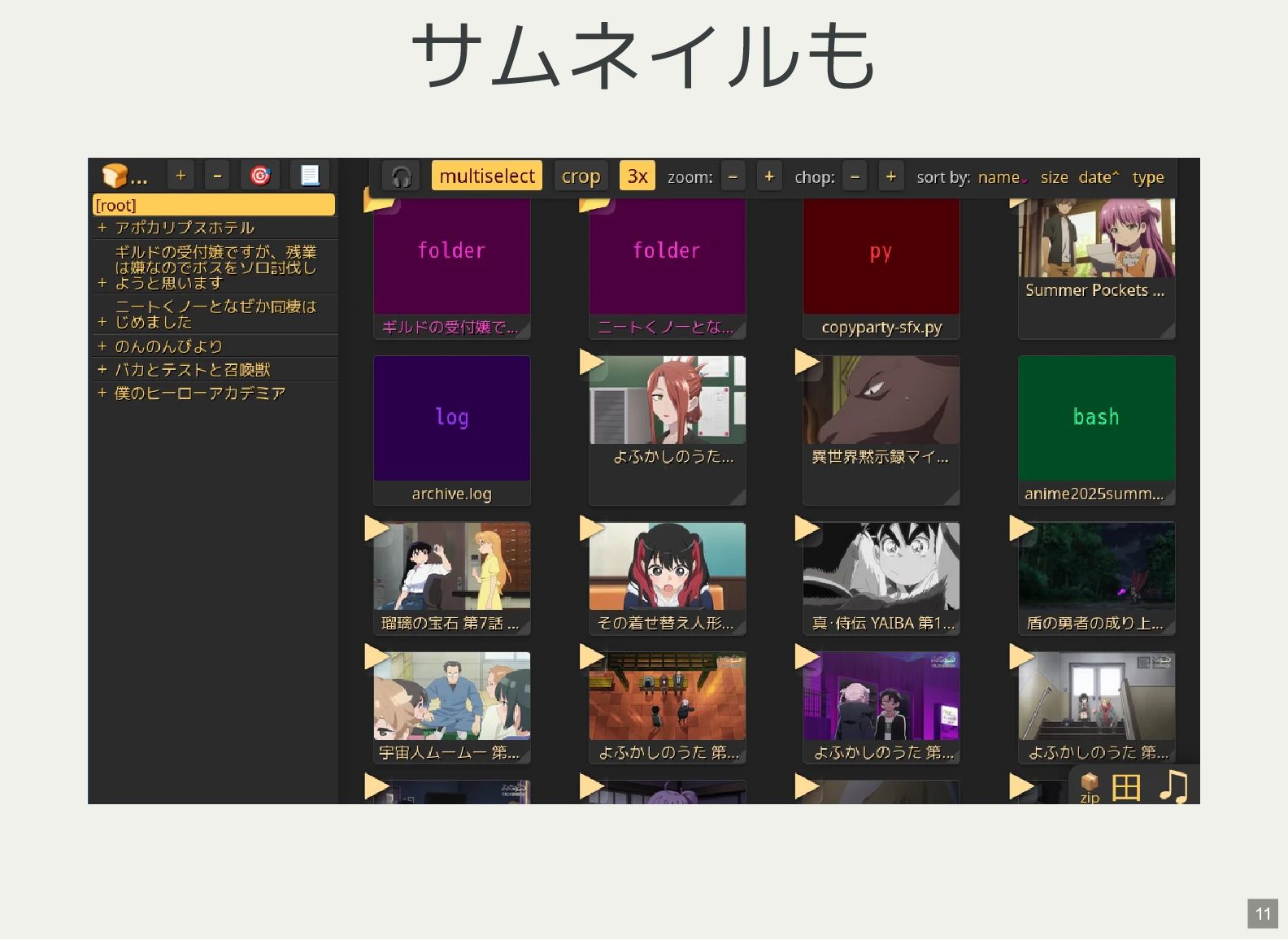Sort files by size
The height and width of the screenshot is (940, 1288).
pyautogui.click(x=1055, y=177)
